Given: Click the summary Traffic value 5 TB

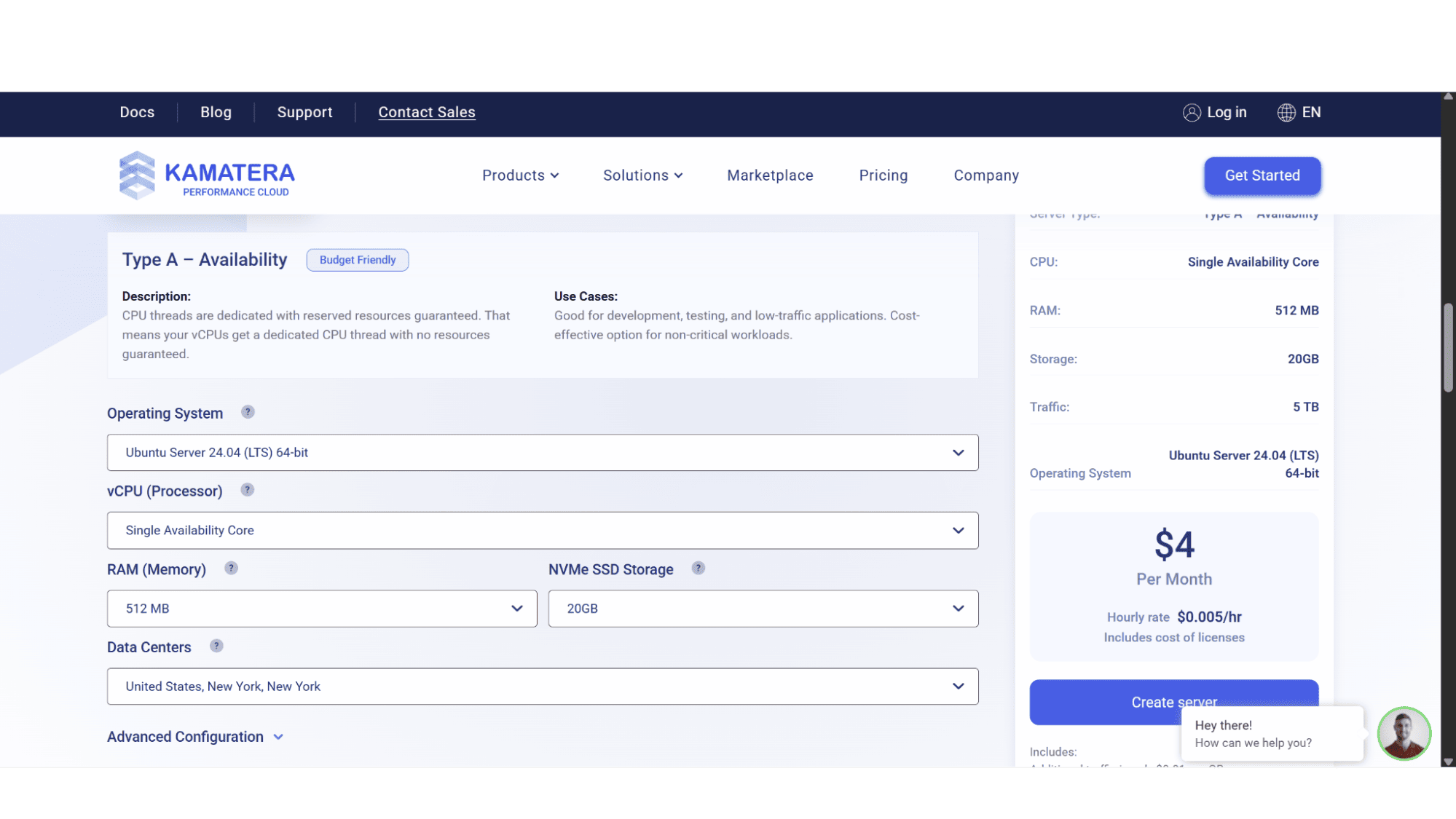Looking at the screenshot, I should click(1306, 407).
